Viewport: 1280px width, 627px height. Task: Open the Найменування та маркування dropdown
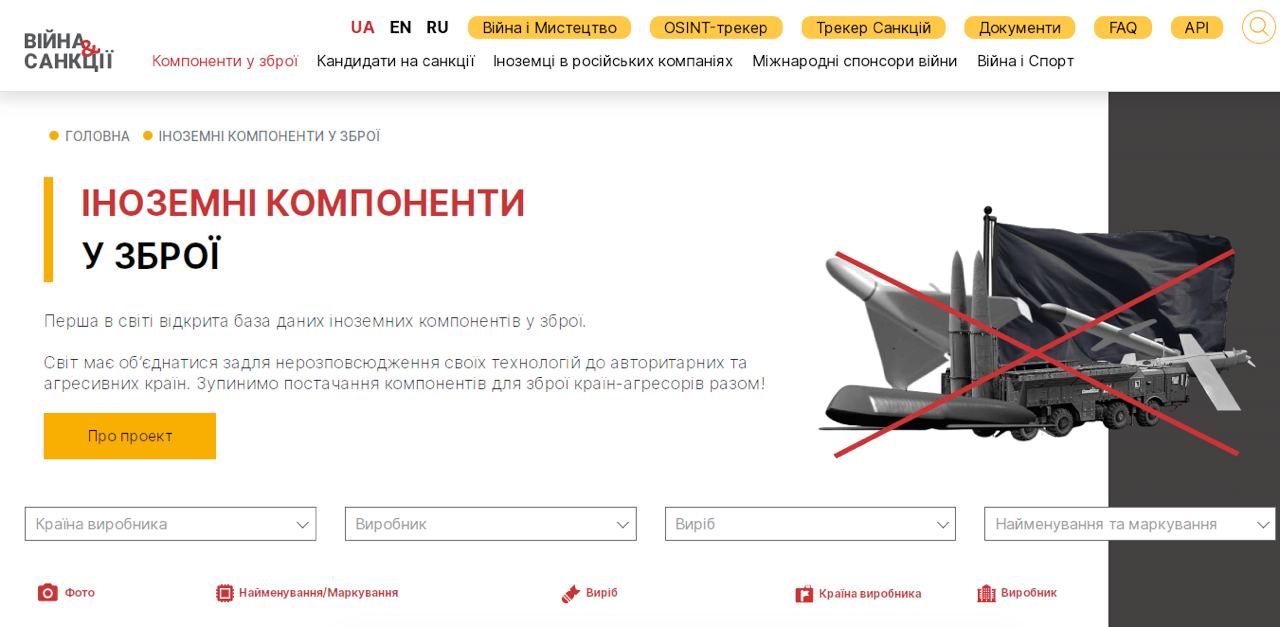1130,524
